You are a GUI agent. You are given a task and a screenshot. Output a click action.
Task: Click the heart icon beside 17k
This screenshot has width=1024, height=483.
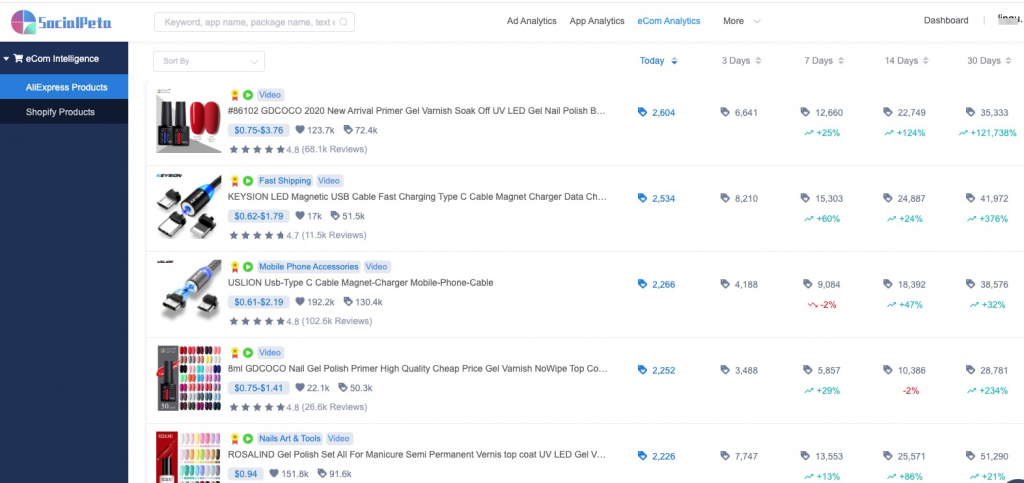[x=300, y=215]
